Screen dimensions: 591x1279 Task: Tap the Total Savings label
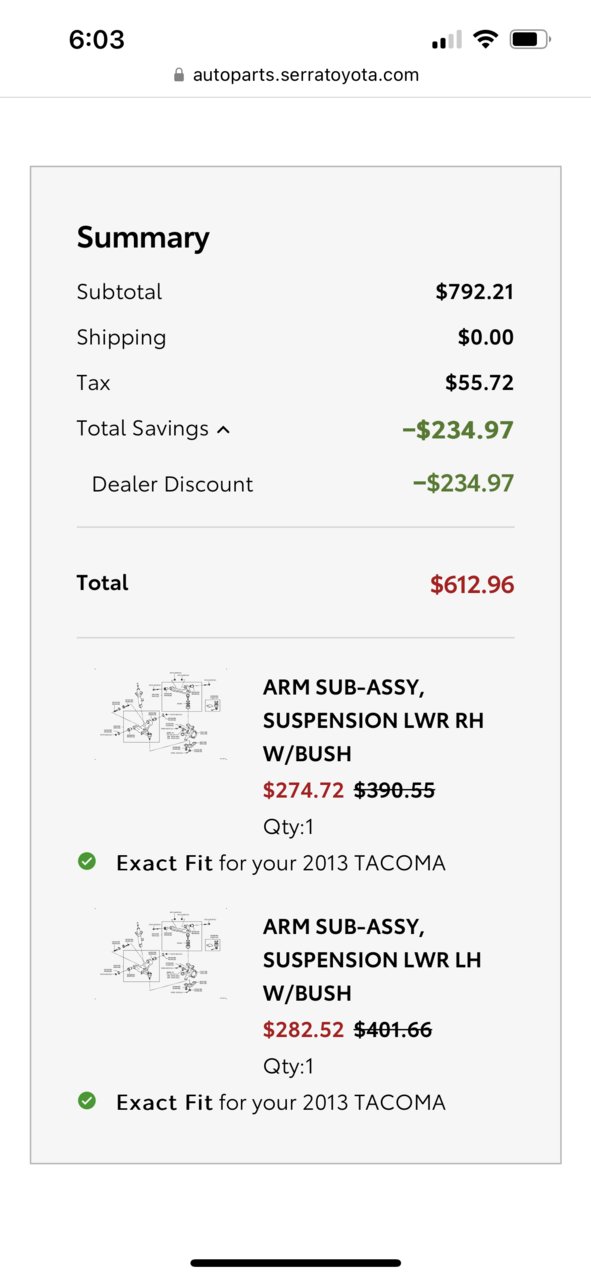pos(143,429)
